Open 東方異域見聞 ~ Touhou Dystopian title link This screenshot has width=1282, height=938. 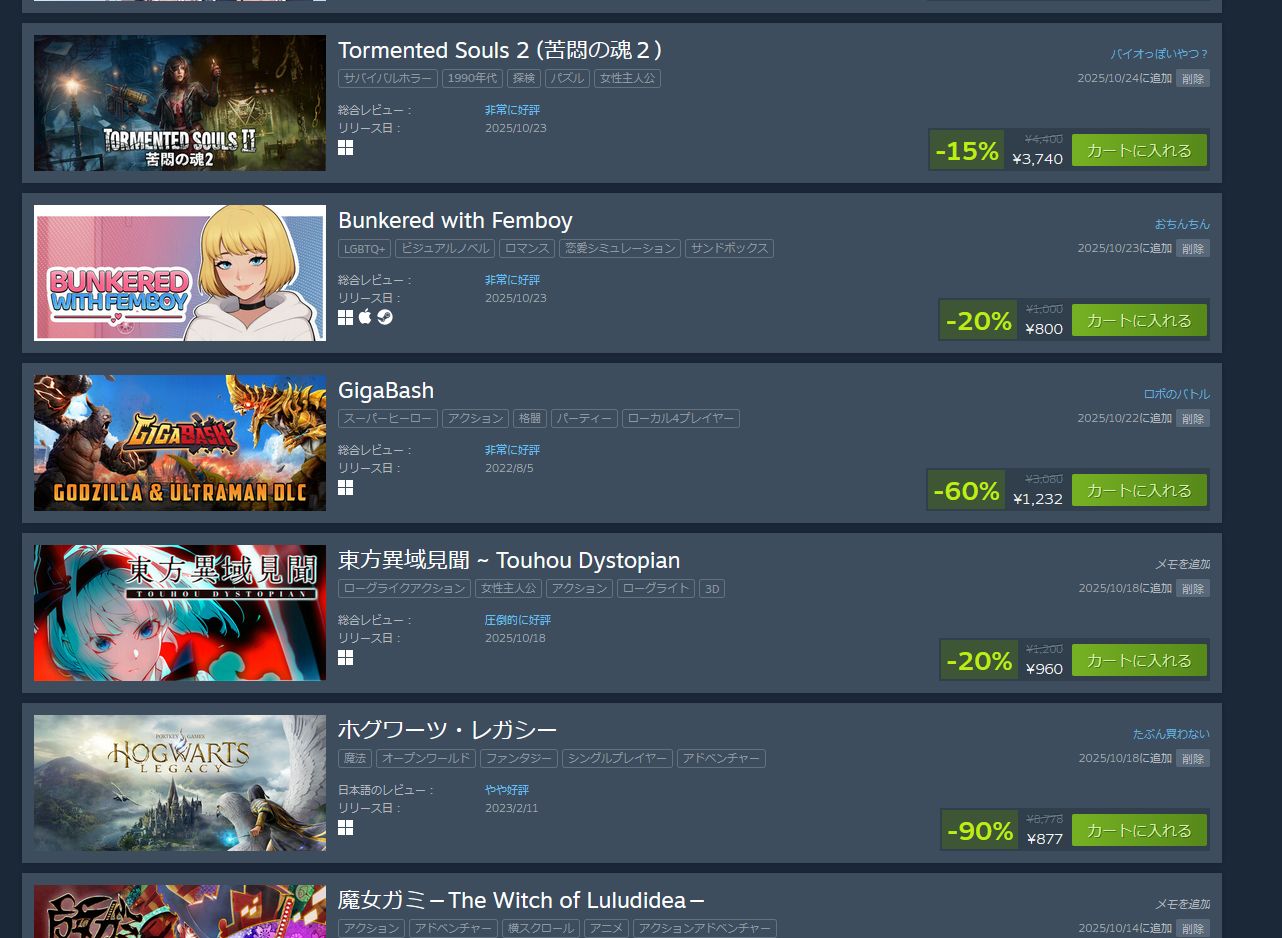click(x=509, y=560)
